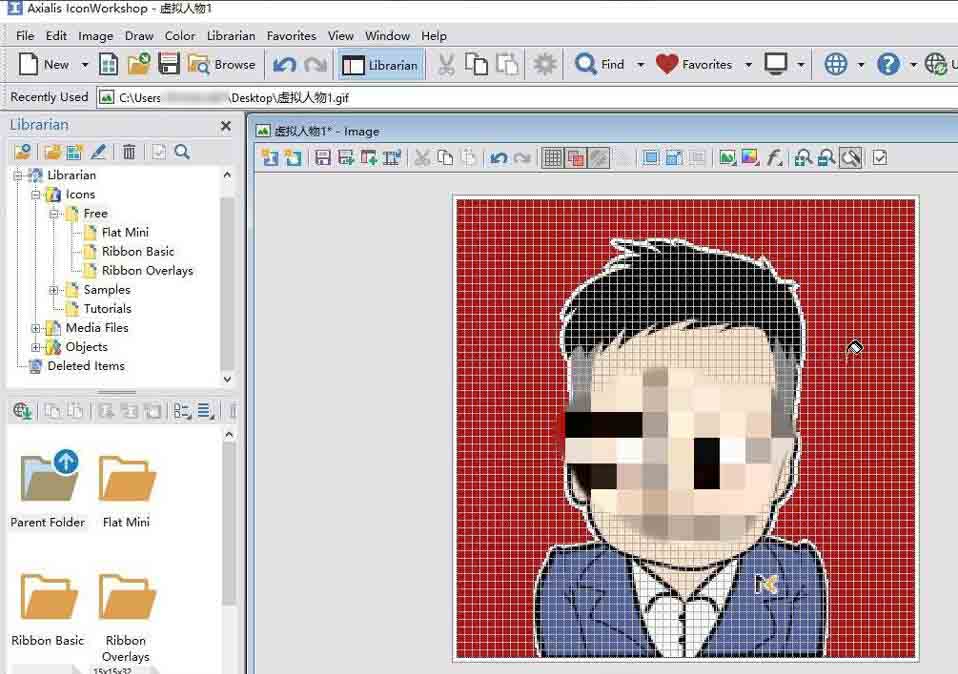The width and height of the screenshot is (958, 674).
Task: Open the Favorites dropdown arrow
Action: [x=748, y=65]
